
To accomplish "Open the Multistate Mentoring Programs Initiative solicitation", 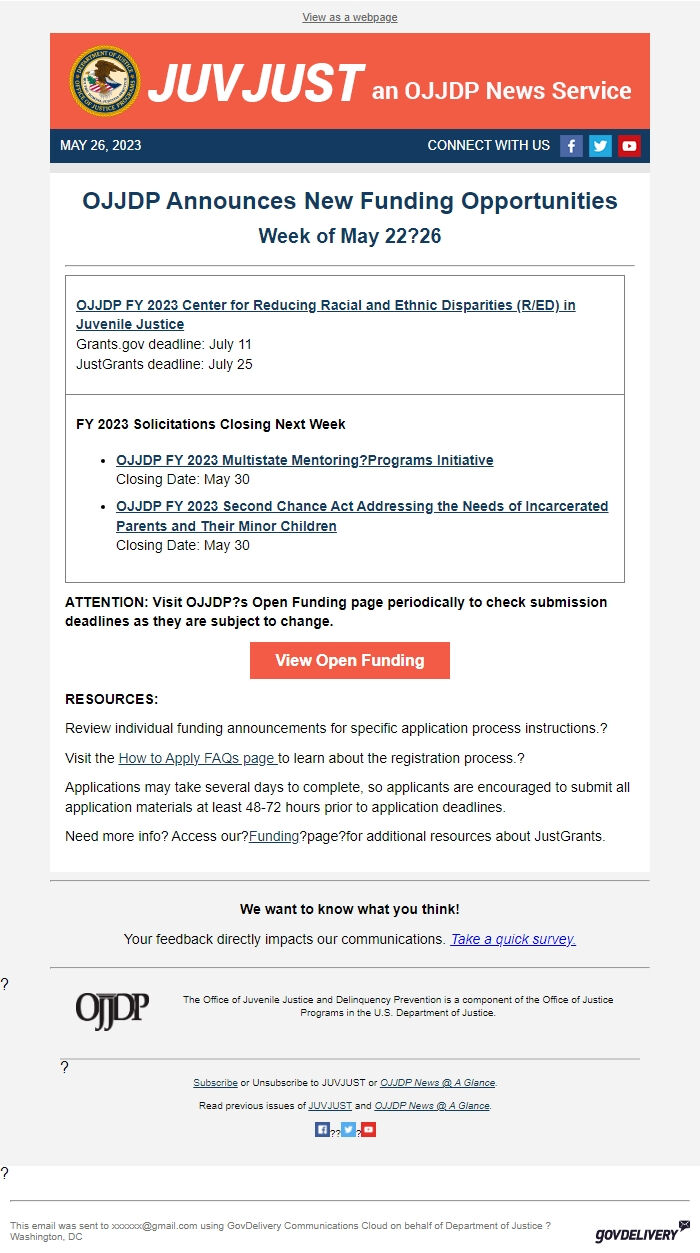I will click(305, 460).
